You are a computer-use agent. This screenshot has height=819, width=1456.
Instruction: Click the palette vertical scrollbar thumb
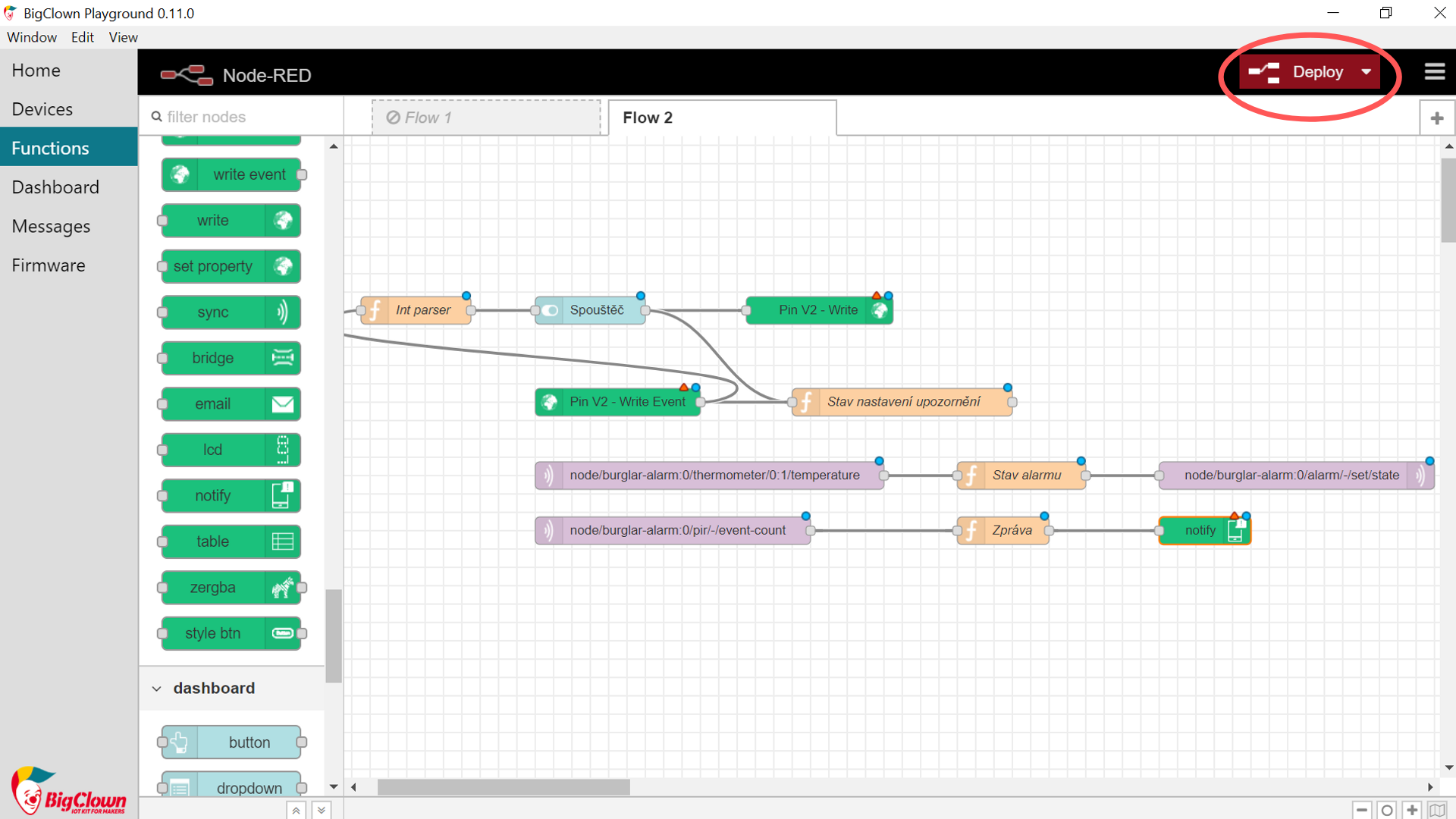coord(334,635)
